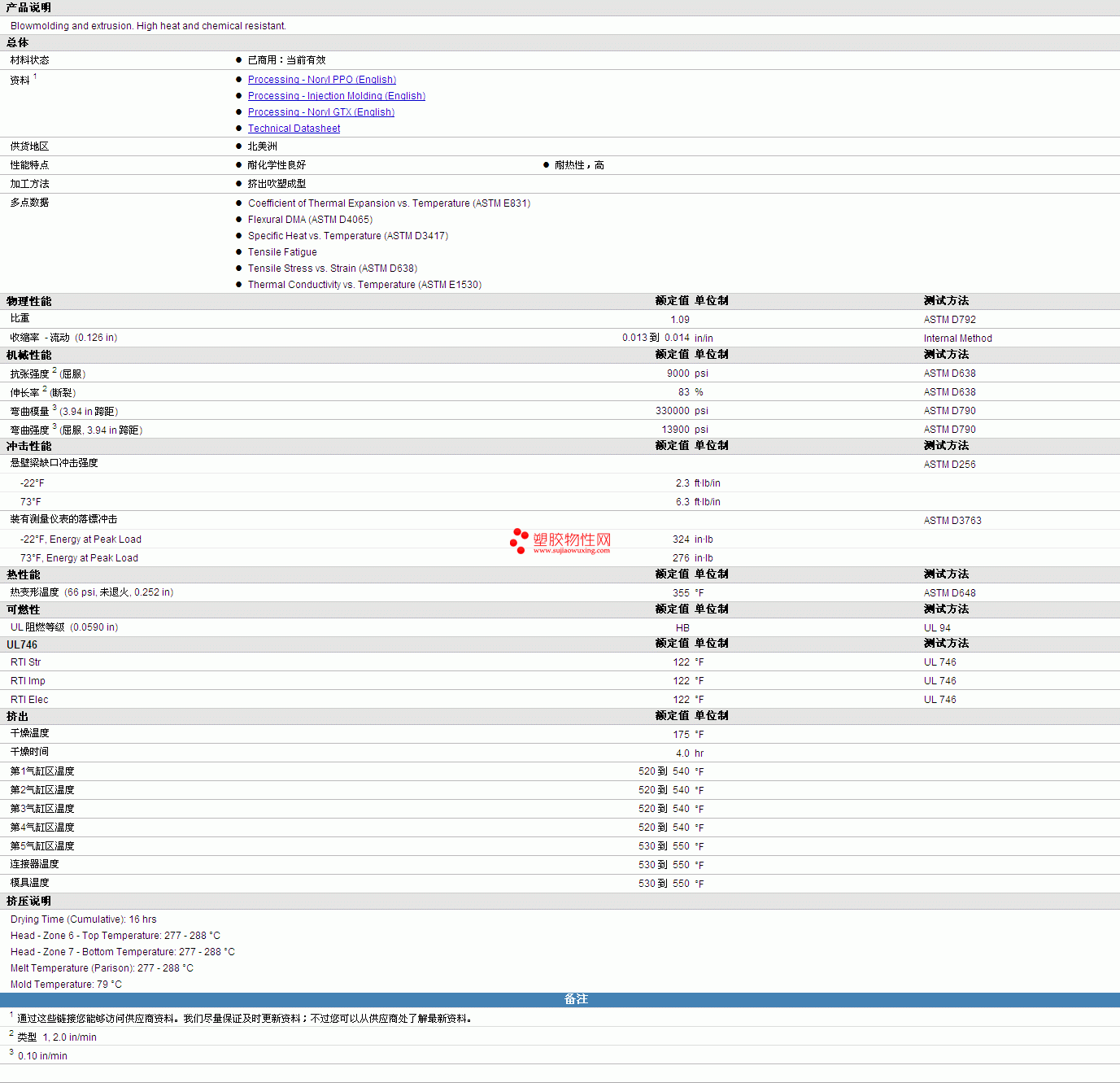Click flexural modulus value 330000

tap(673, 411)
